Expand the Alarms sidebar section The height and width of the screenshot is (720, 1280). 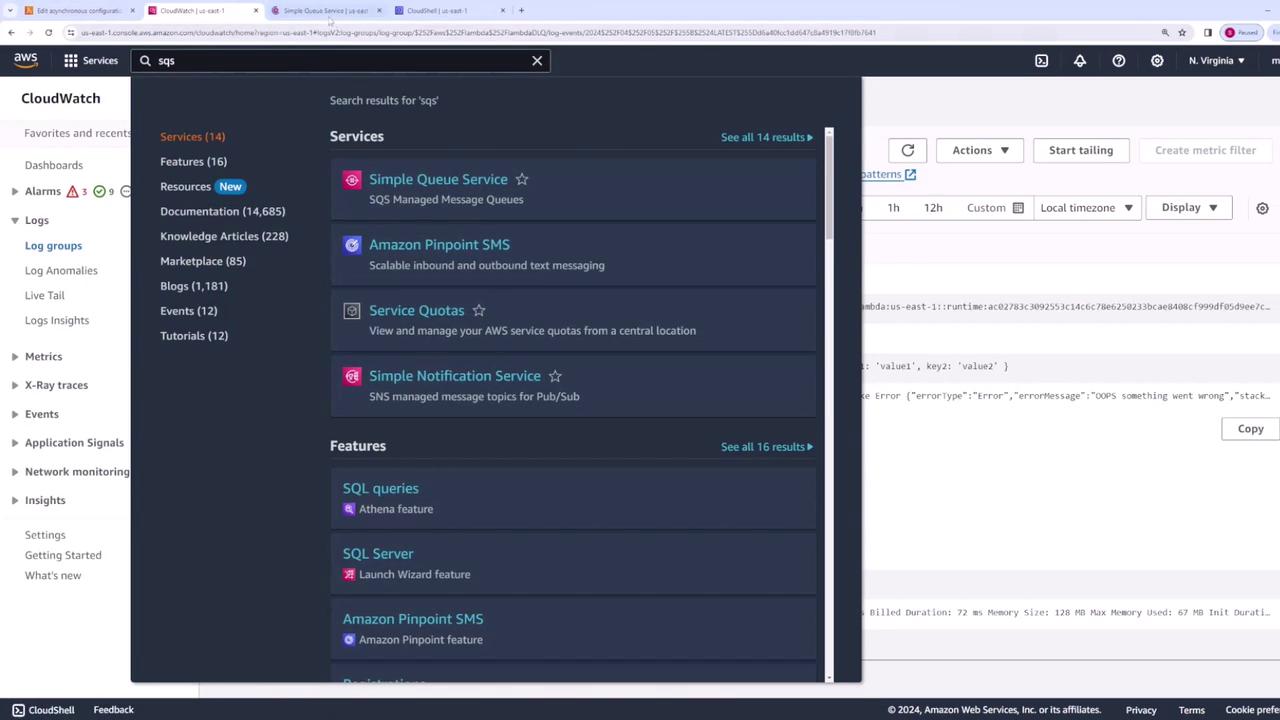click(x=15, y=191)
